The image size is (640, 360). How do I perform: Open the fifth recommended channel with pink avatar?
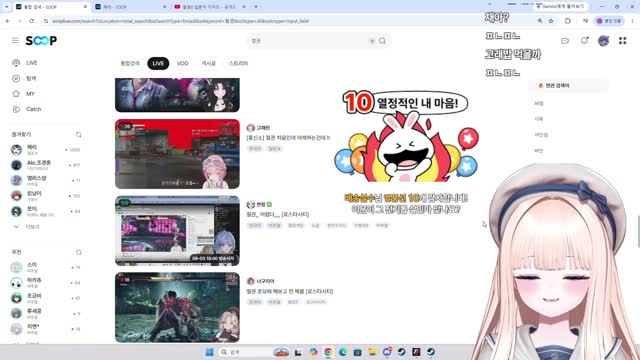click(46, 329)
